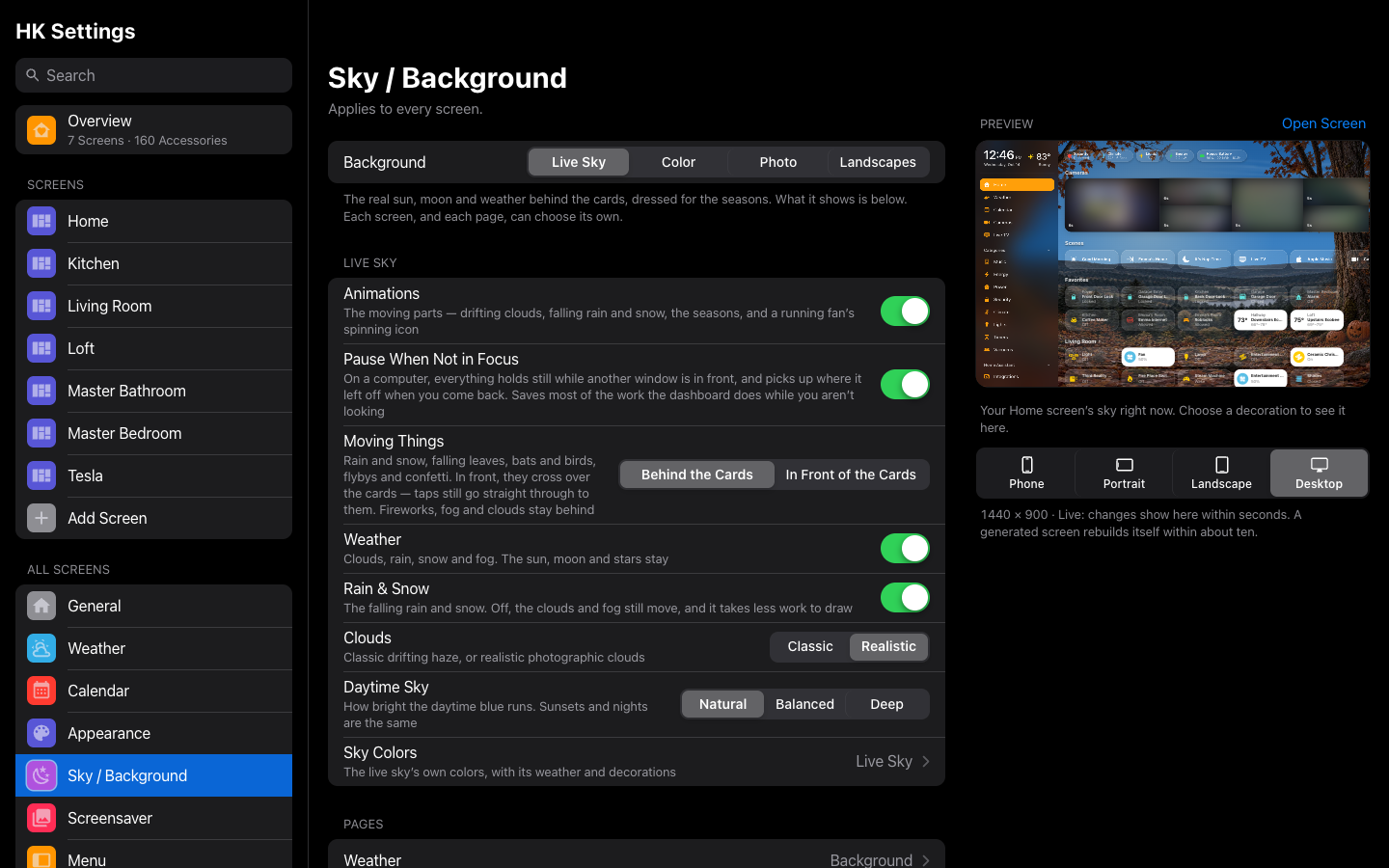Click the Master Bathroom screen icon
1389x868 pixels.
click(41, 391)
